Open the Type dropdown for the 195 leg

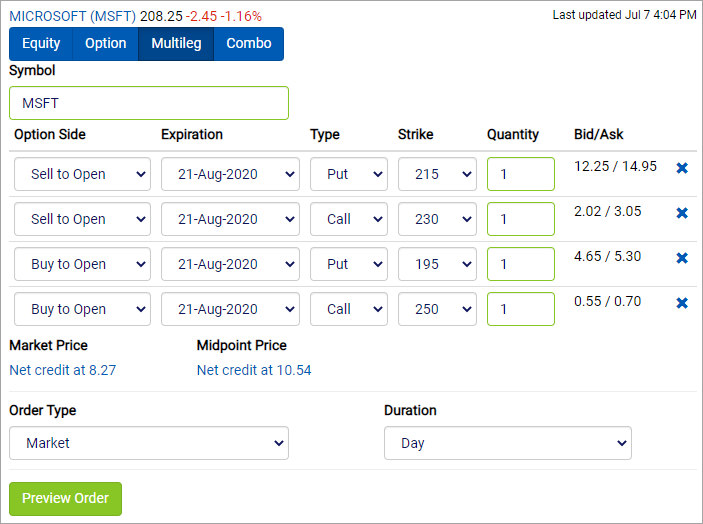tap(349, 264)
